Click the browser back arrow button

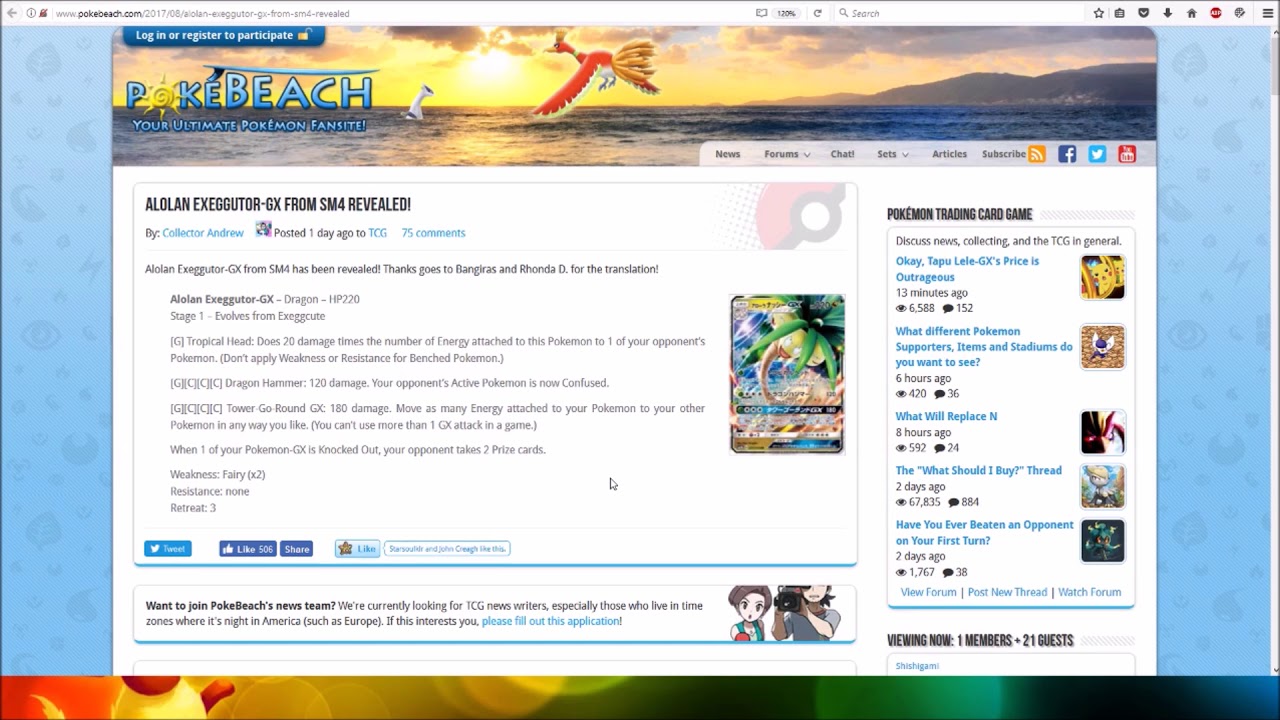[12, 13]
